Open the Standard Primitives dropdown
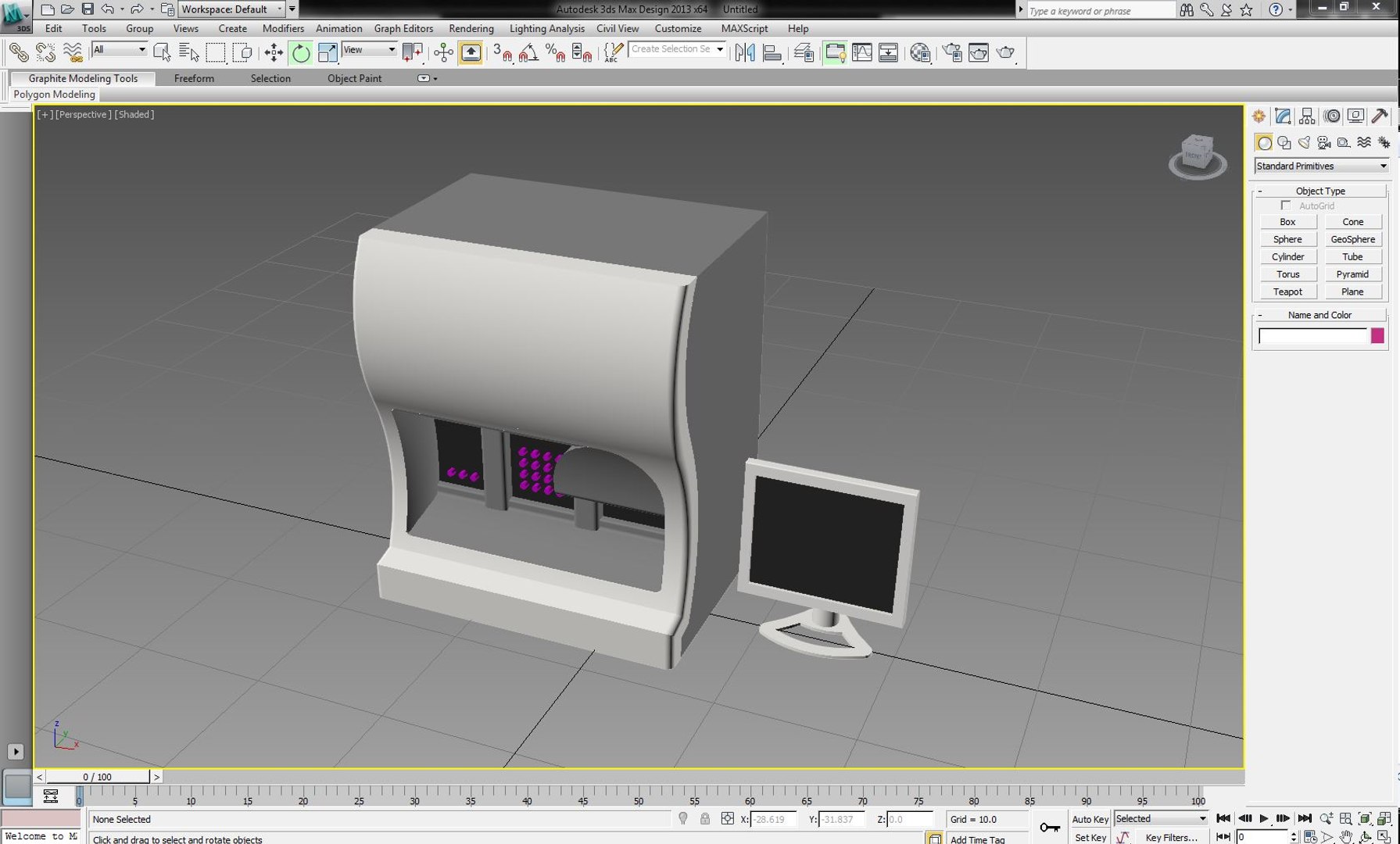Image resolution: width=1400 pixels, height=844 pixels. click(x=1321, y=166)
